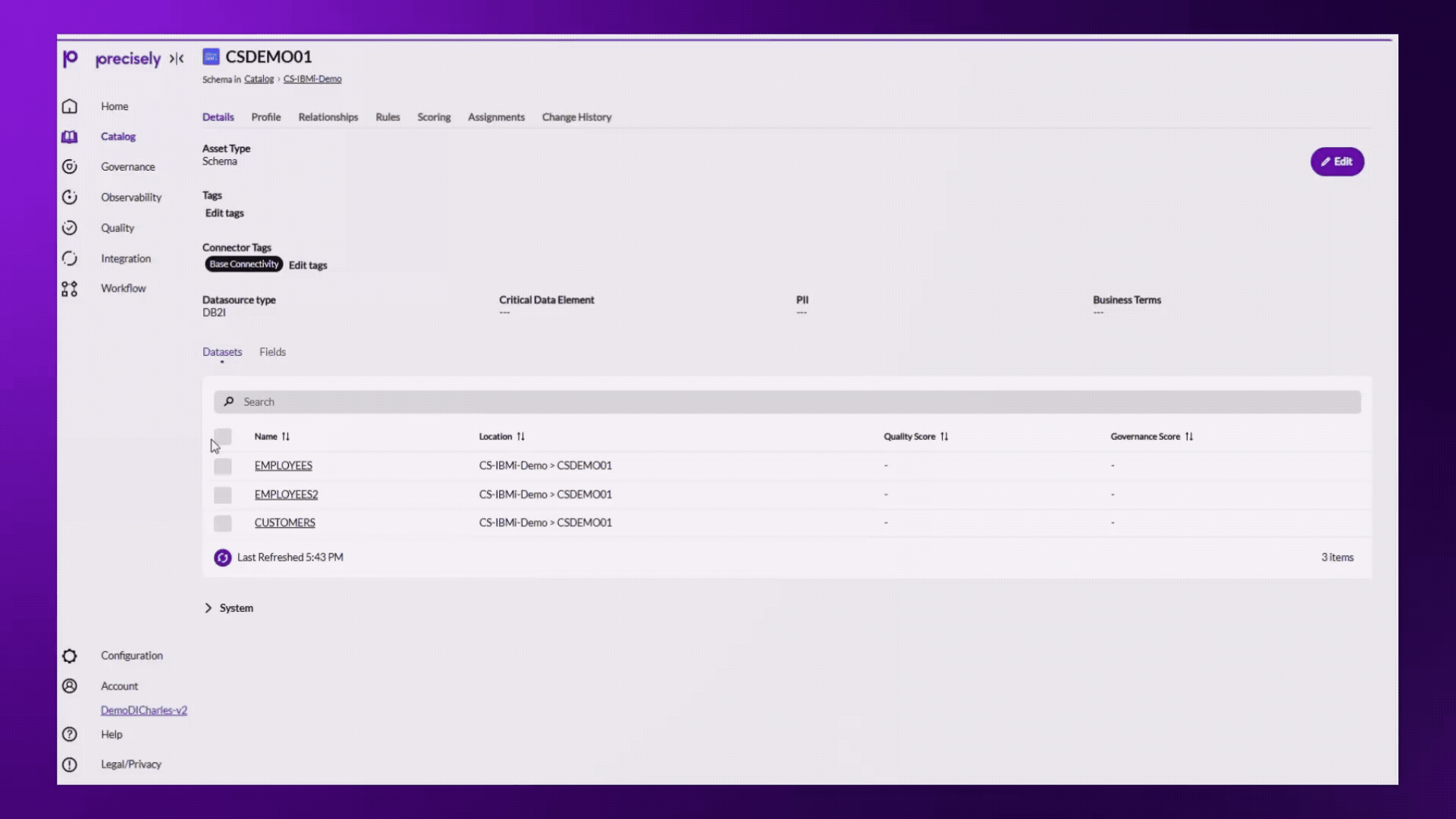Select the Quality icon in sidebar
The height and width of the screenshot is (819, 1456).
69,227
